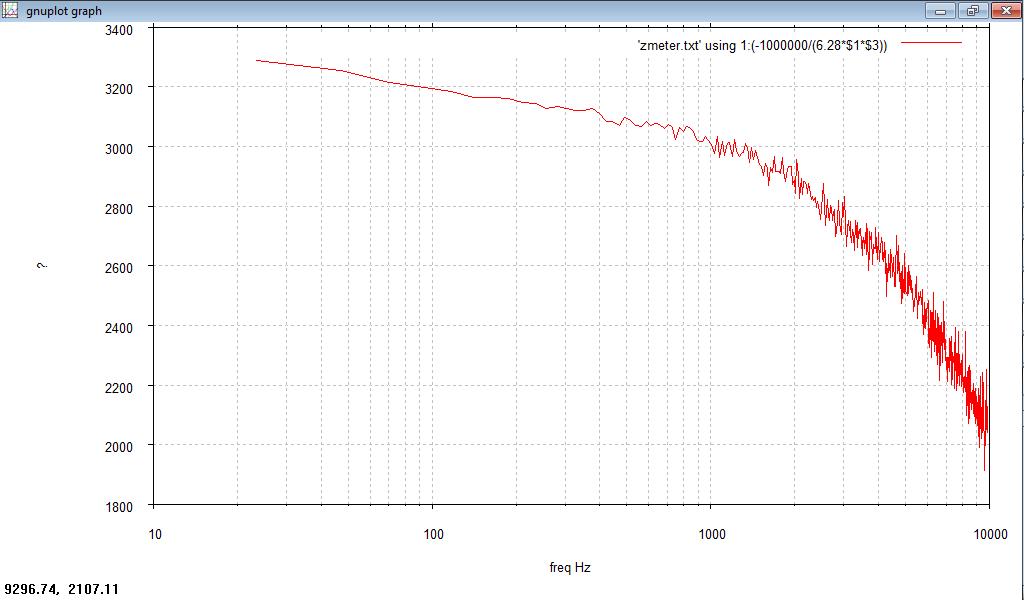Click the 2400 y-axis tick label

click(119, 328)
